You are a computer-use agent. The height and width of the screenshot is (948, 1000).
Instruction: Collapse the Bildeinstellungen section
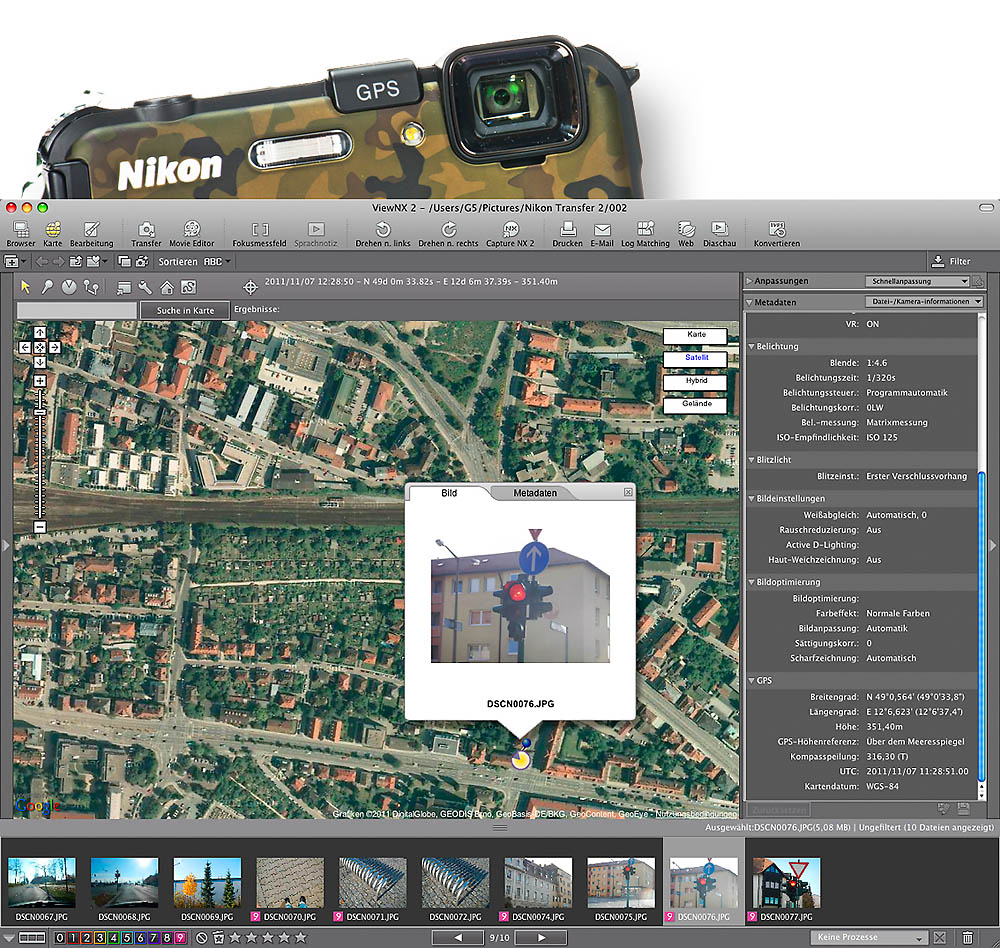click(752, 499)
